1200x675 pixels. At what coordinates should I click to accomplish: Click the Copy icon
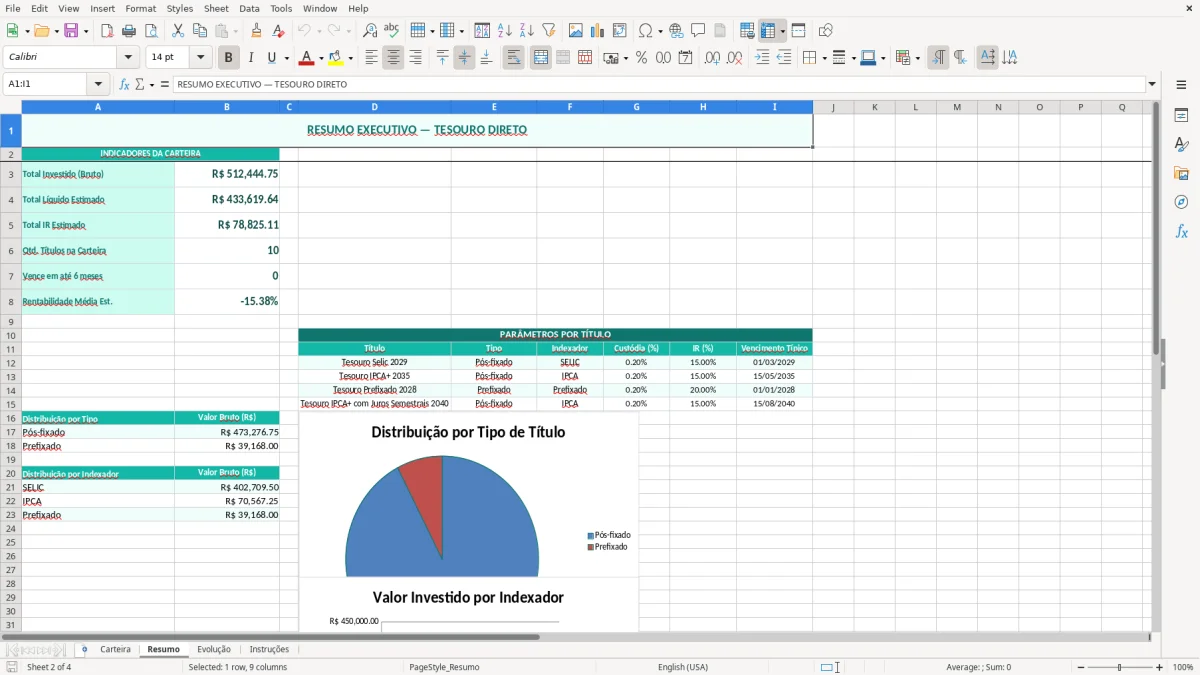click(x=200, y=31)
